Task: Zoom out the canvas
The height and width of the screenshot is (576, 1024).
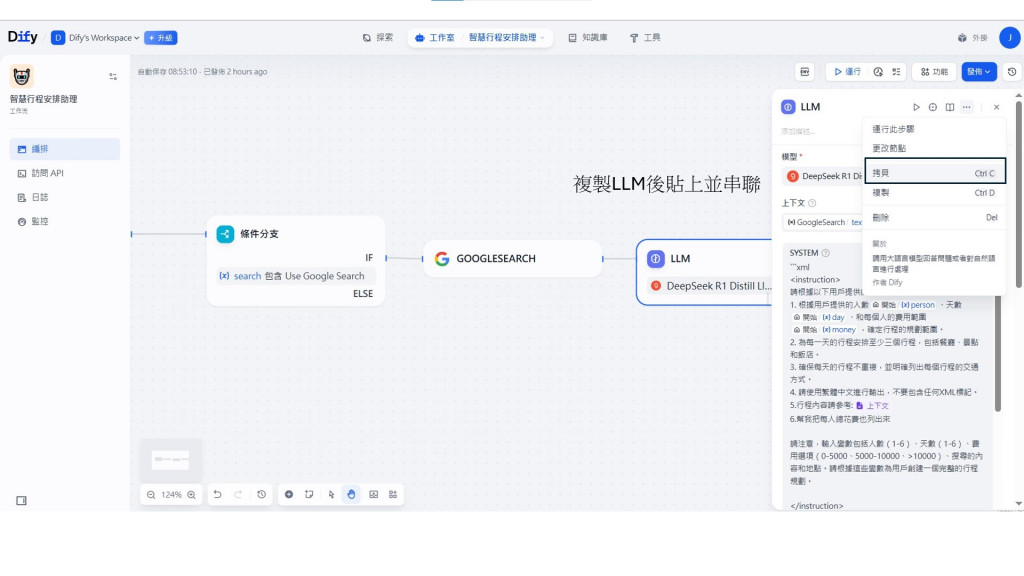Action: (x=151, y=495)
